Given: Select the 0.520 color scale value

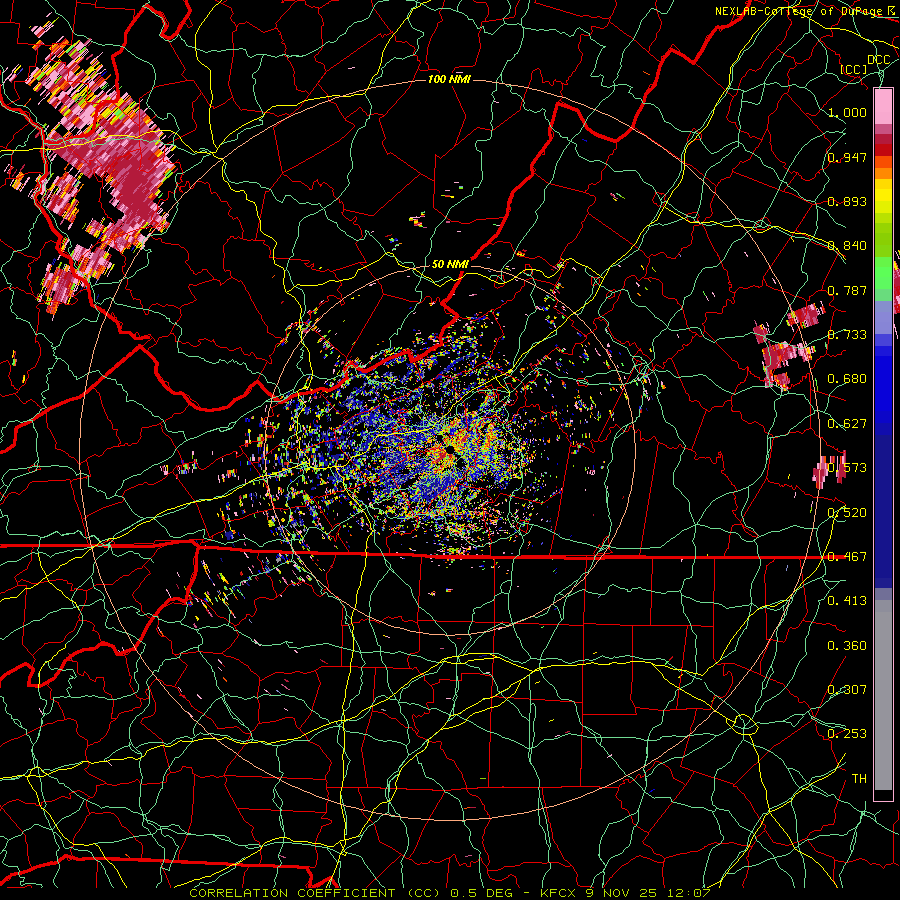Looking at the screenshot, I should coord(847,513).
